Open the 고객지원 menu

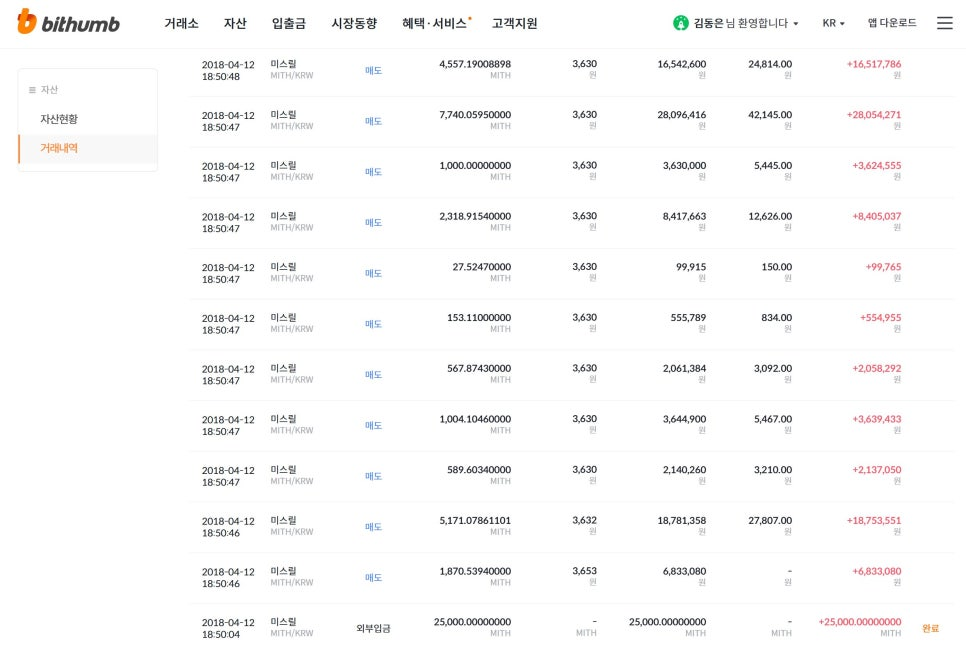[x=514, y=23]
